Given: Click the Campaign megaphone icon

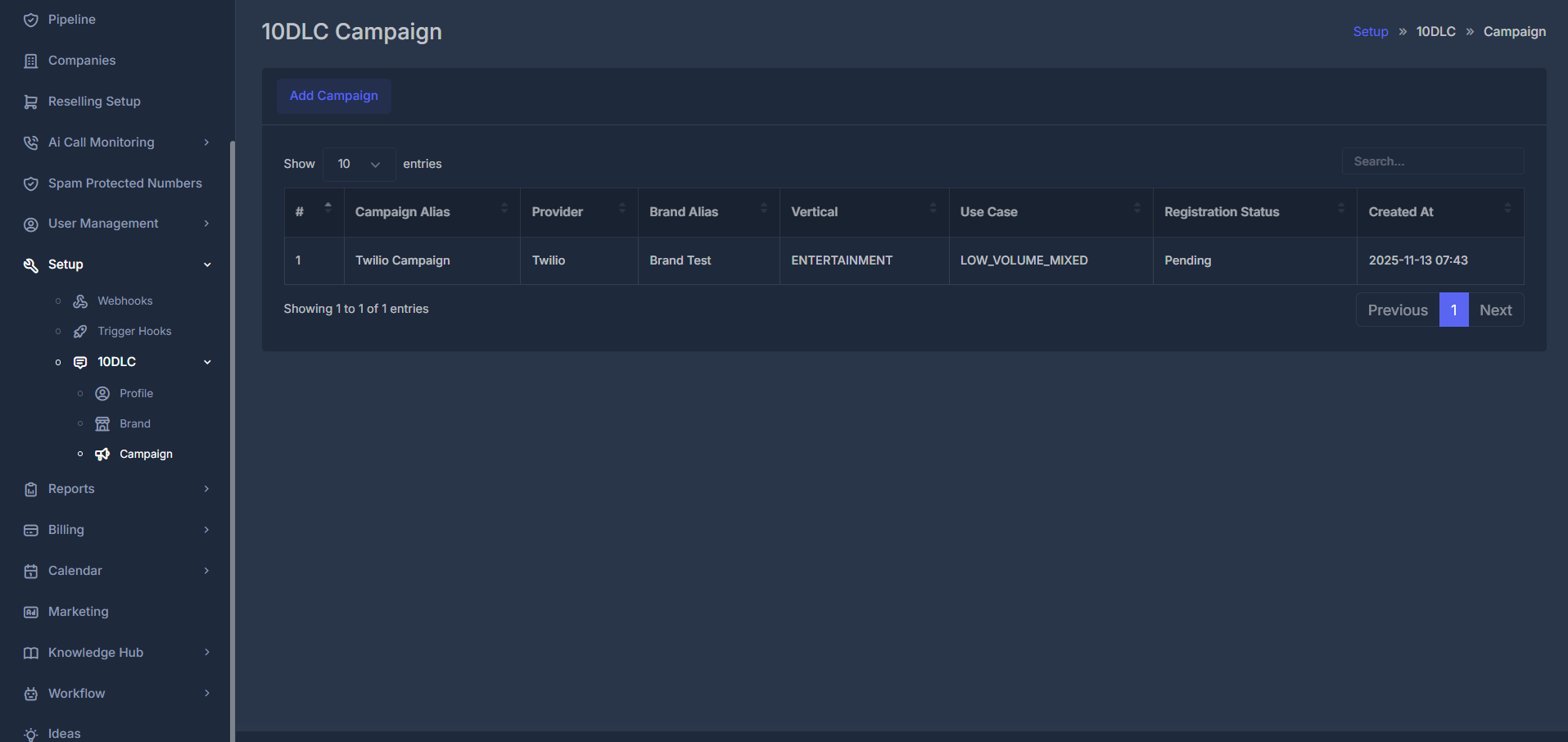Looking at the screenshot, I should tap(102, 453).
